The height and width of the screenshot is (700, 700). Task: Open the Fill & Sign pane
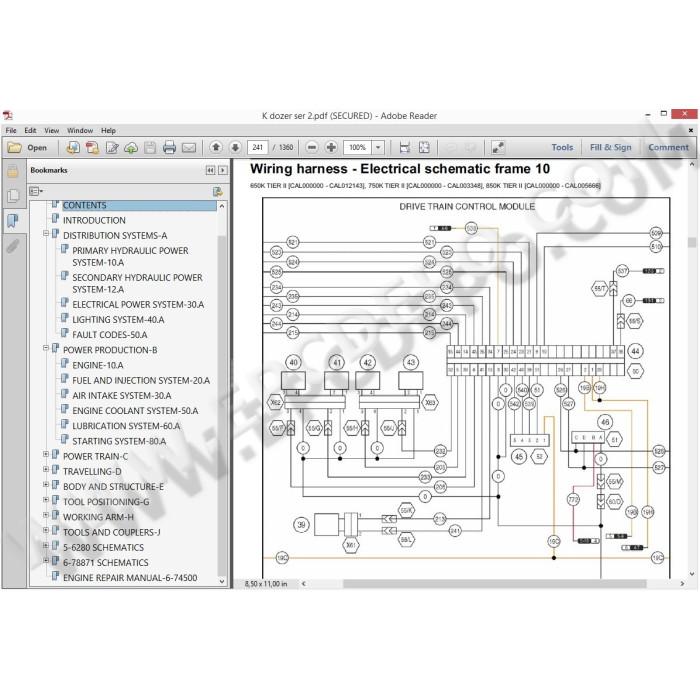(610, 147)
